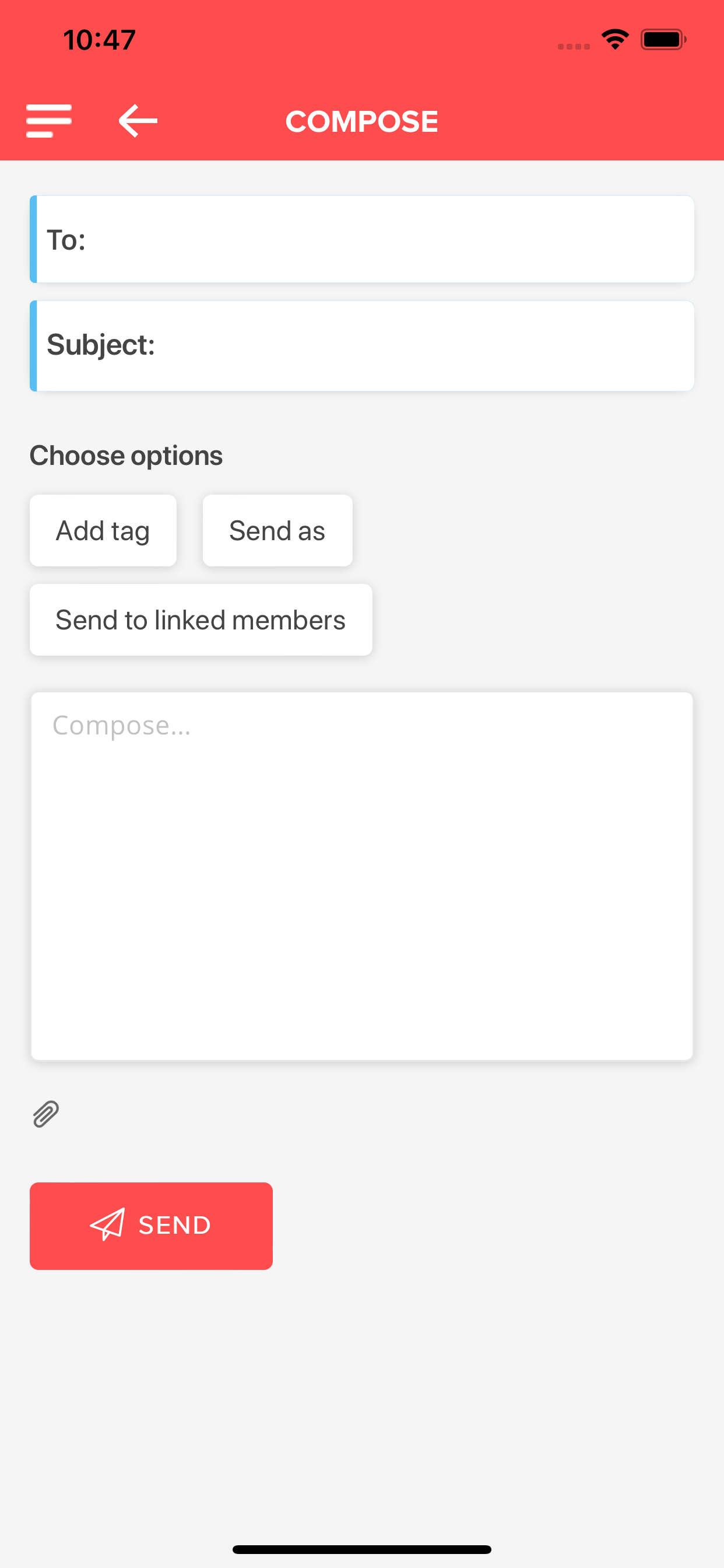The height and width of the screenshot is (1568, 724).
Task: Click the paper plane icon on Send
Action: point(108,1224)
